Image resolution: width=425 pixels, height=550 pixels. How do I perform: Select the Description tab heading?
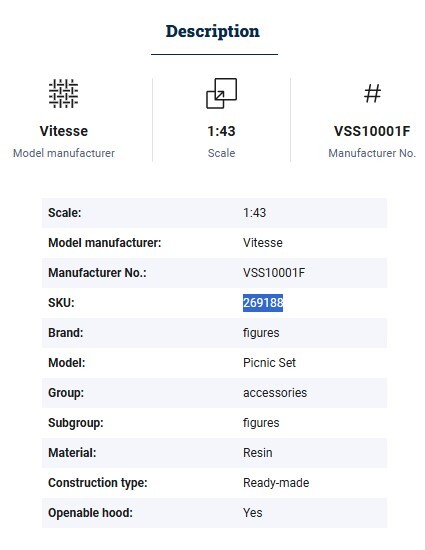(x=212, y=31)
